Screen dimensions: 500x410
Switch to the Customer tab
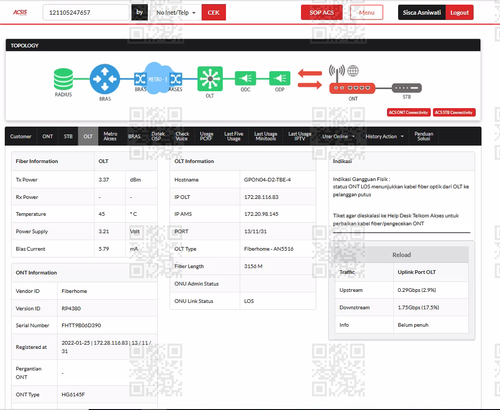[21, 136]
